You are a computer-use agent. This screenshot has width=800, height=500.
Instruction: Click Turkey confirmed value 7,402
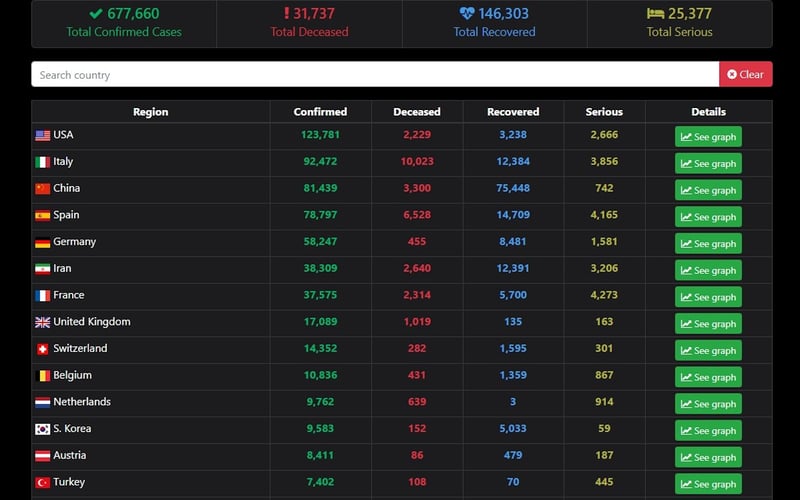pyautogui.click(x=320, y=482)
